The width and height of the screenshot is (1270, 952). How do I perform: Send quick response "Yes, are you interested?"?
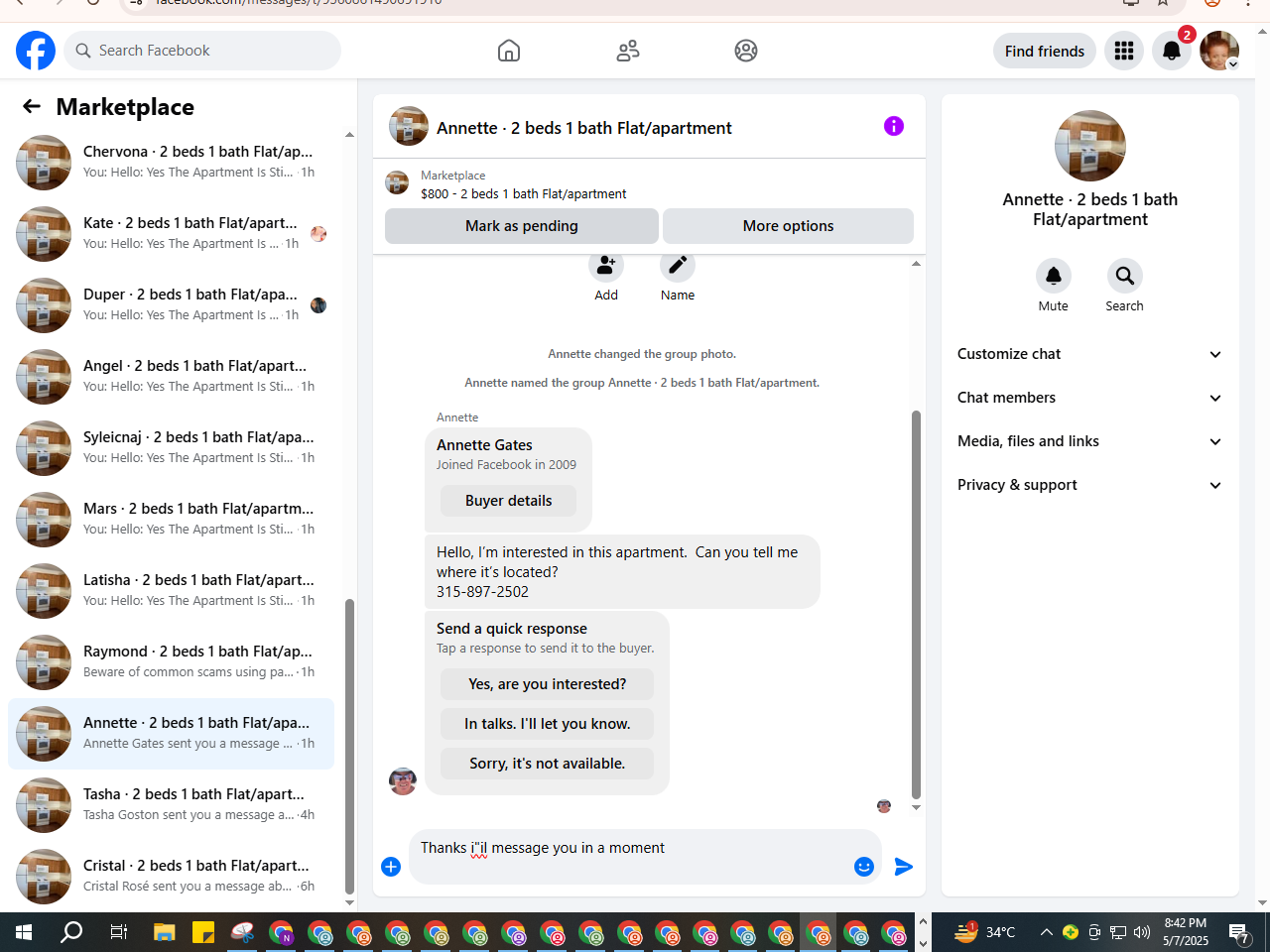click(x=547, y=684)
